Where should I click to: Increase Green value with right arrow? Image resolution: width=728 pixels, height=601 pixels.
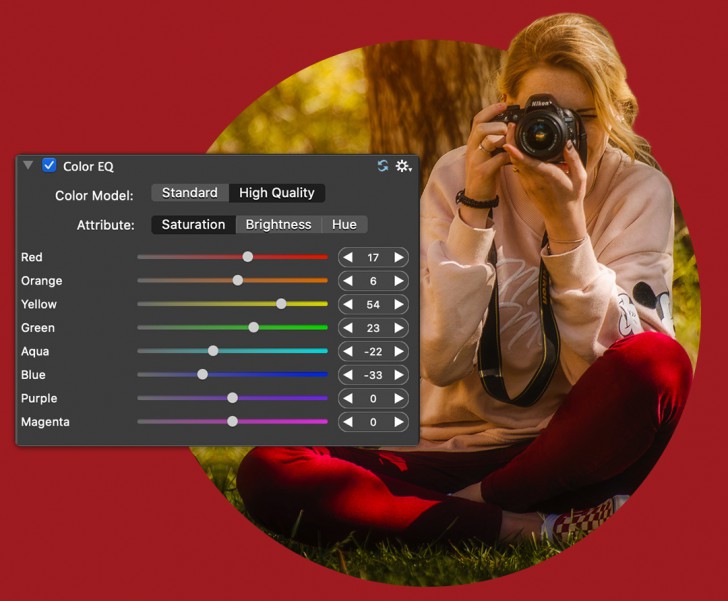coord(399,328)
